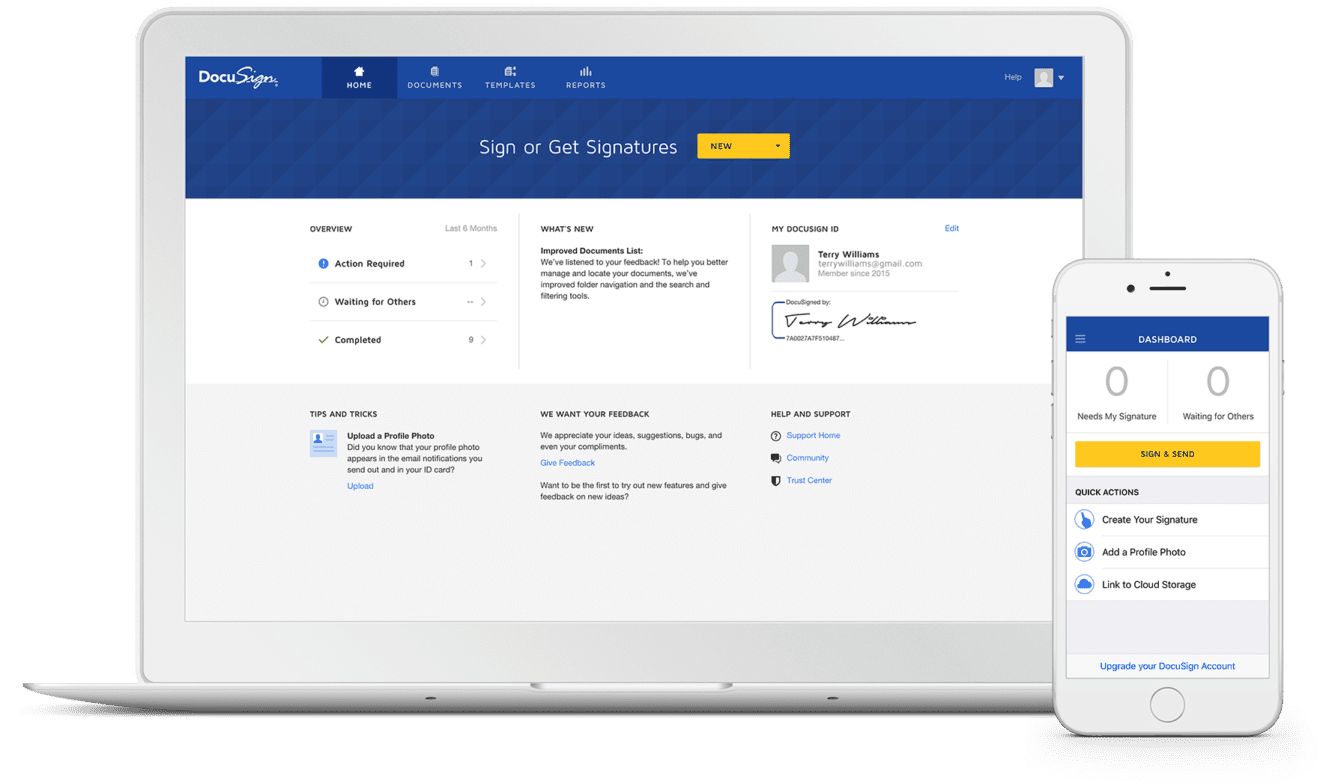Click the Help link in header
This screenshot has width=1320, height=784.
tap(1013, 77)
